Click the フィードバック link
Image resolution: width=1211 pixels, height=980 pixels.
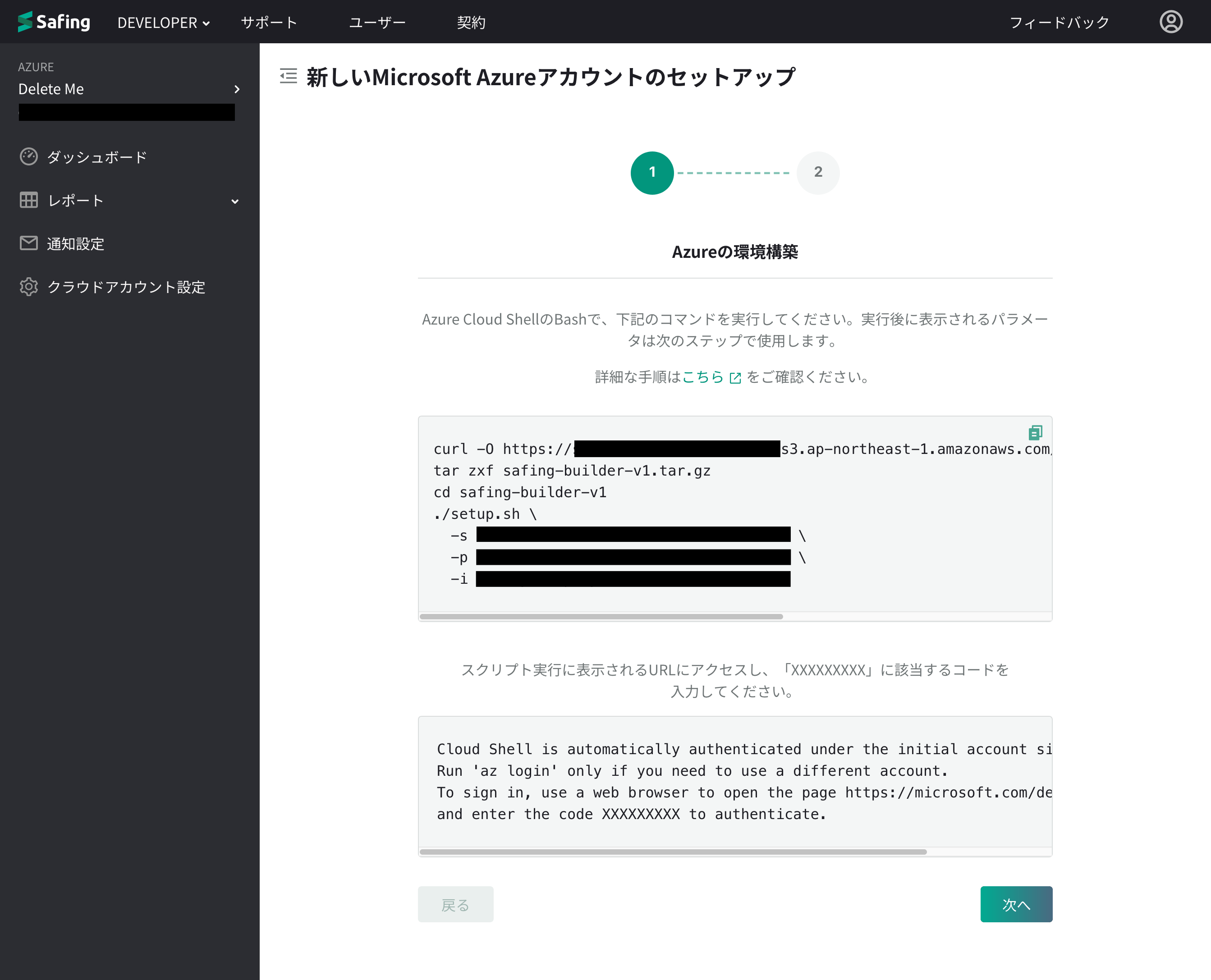[1059, 23]
